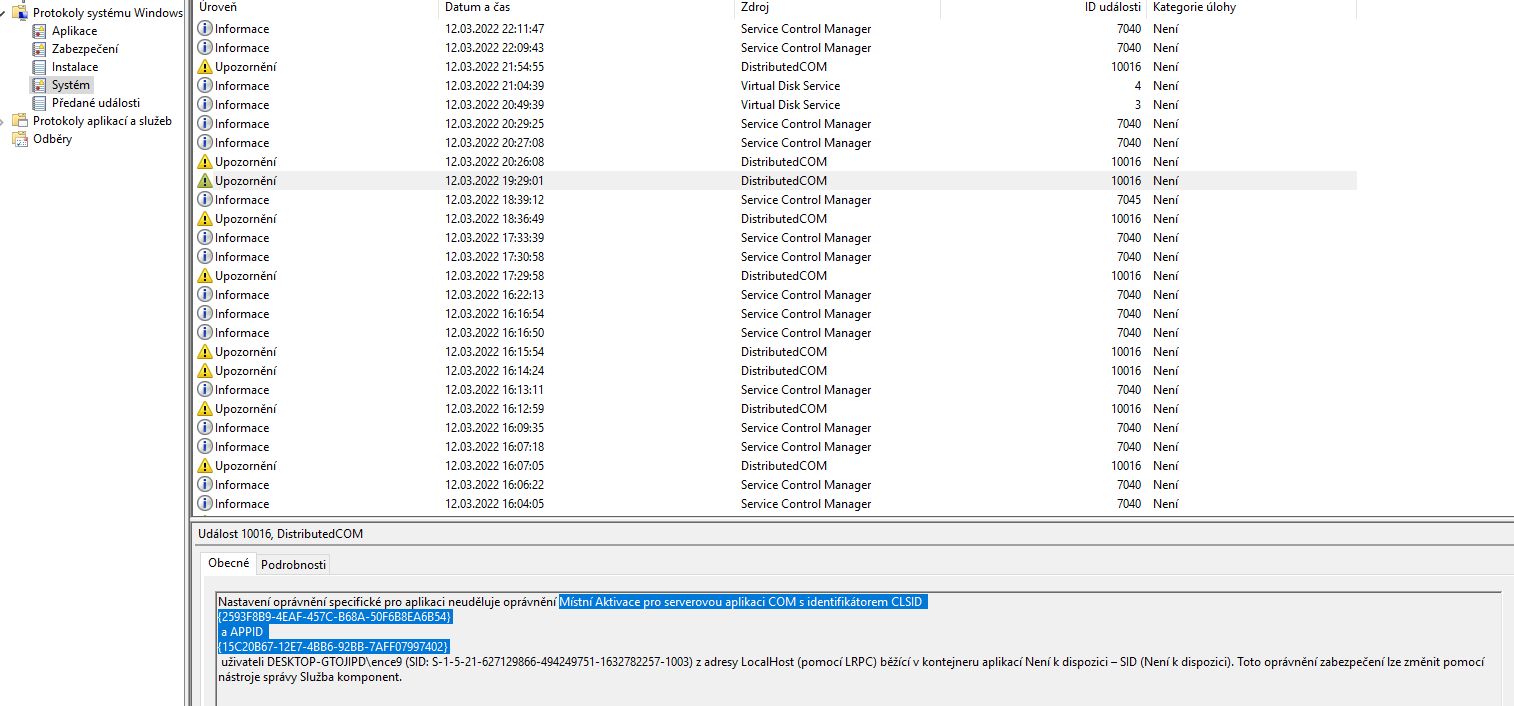
Task: Click the warning icon of the 16:12:59 event
Action: pyautogui.click(x=205, y=409)
